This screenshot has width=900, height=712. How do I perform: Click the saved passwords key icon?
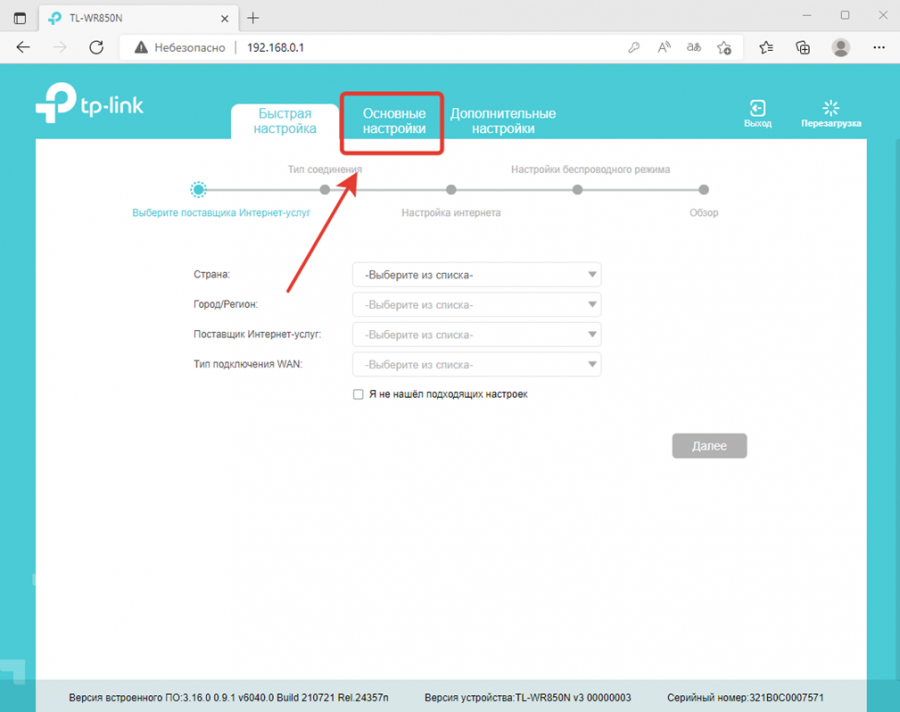pyautogui.click(x=634, y=47)
